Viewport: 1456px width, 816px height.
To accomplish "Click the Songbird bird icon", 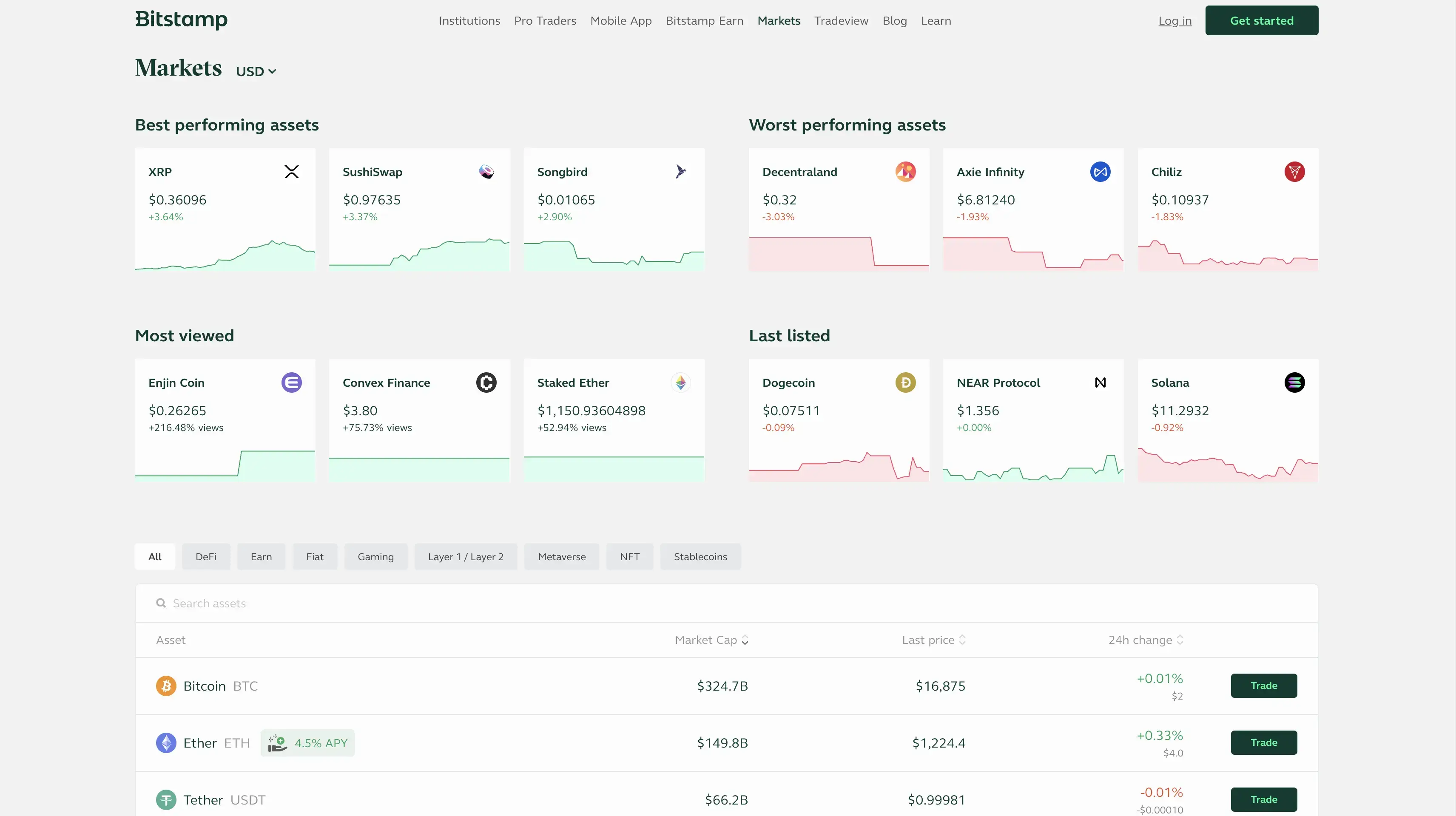I will coord(680,172).
